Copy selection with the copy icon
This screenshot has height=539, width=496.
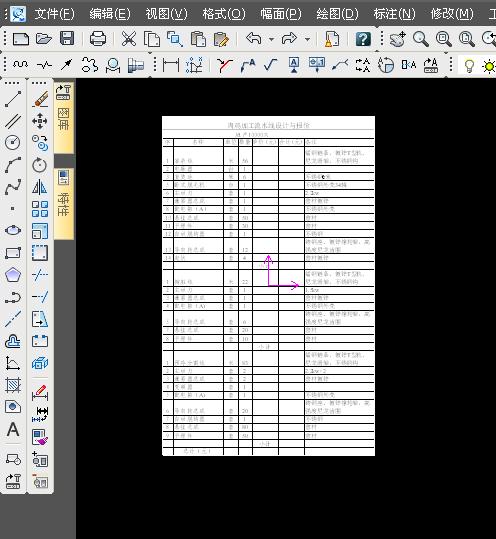(x=152, y=39)
